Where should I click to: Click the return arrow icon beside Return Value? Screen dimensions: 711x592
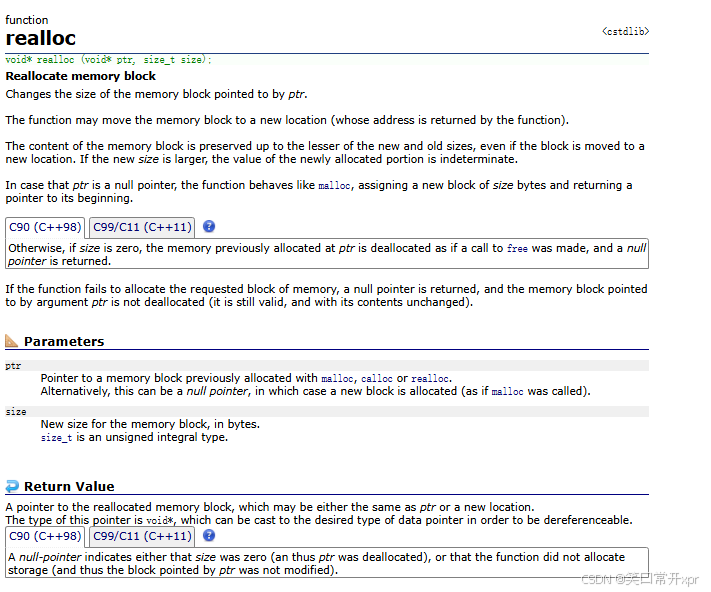pos(12,486)
